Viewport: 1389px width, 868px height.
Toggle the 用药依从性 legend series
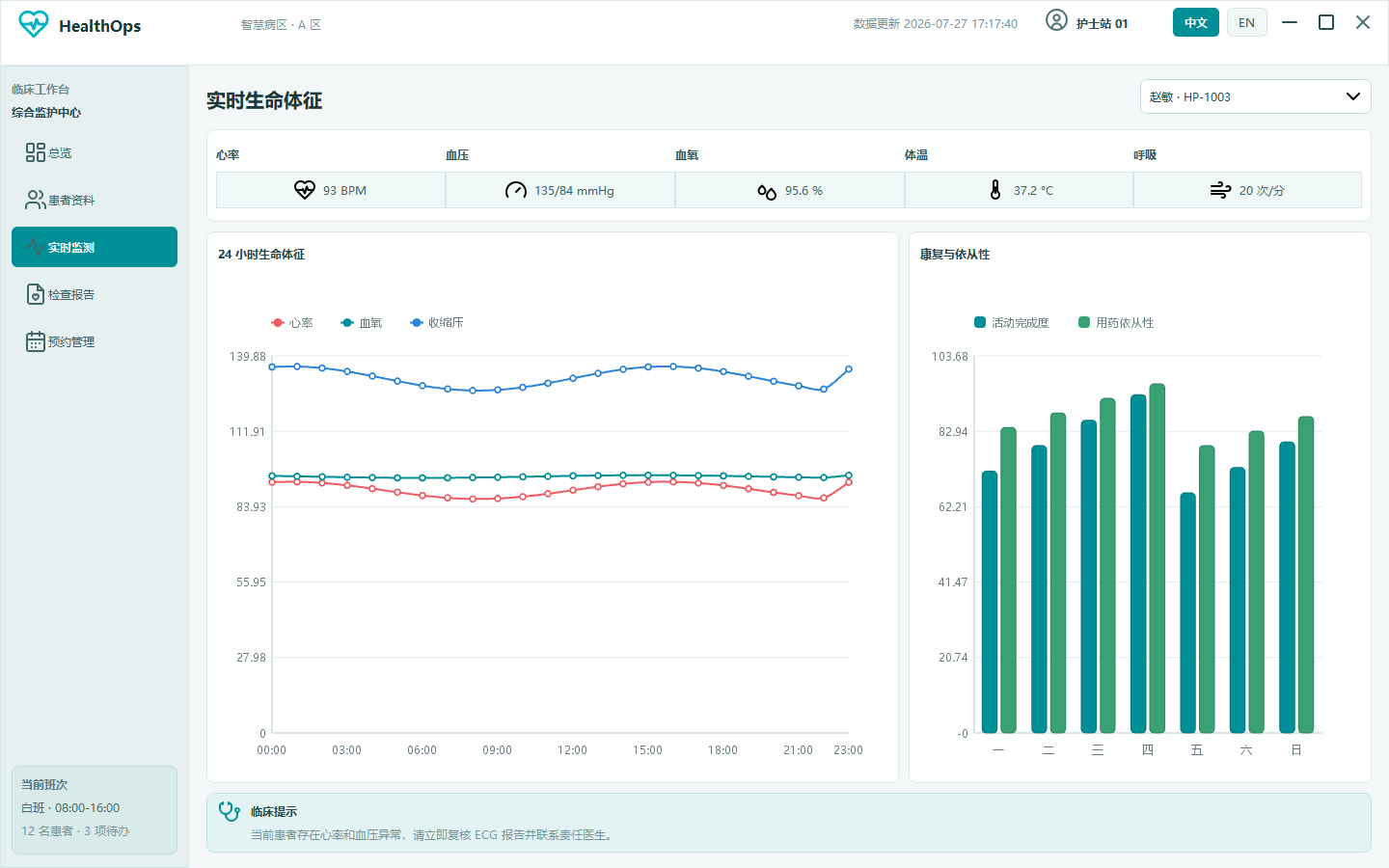tap(1116, 323)
